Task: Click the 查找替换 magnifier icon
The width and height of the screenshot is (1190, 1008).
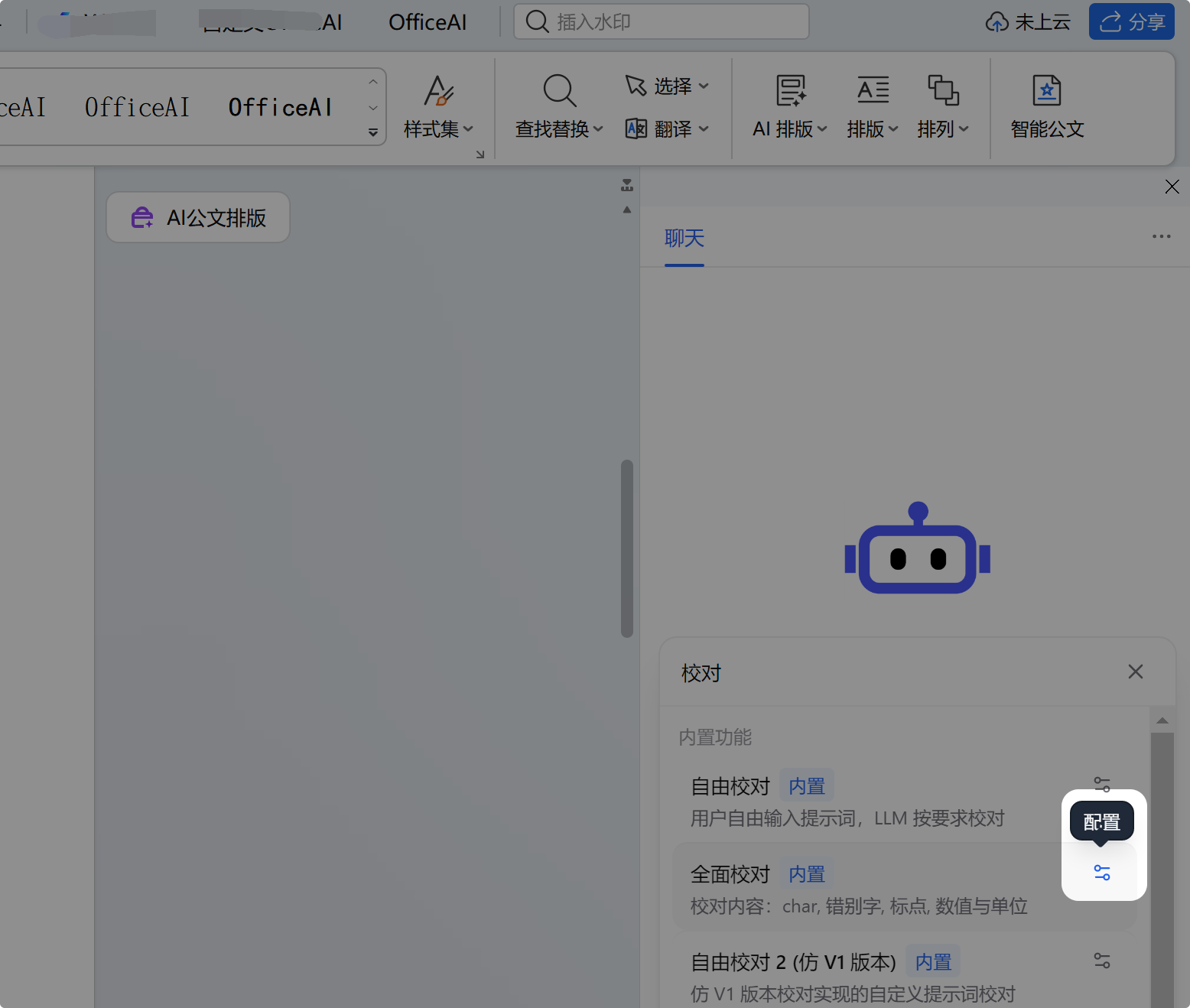Action: tap(559, 90)
